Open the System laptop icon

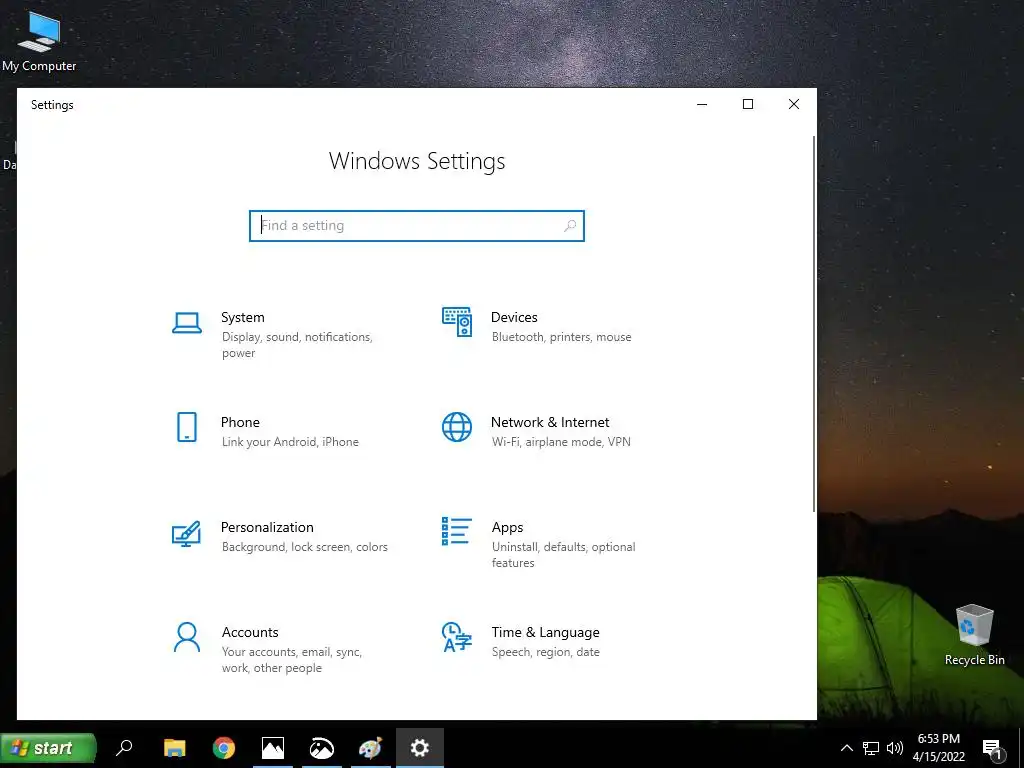187,323
